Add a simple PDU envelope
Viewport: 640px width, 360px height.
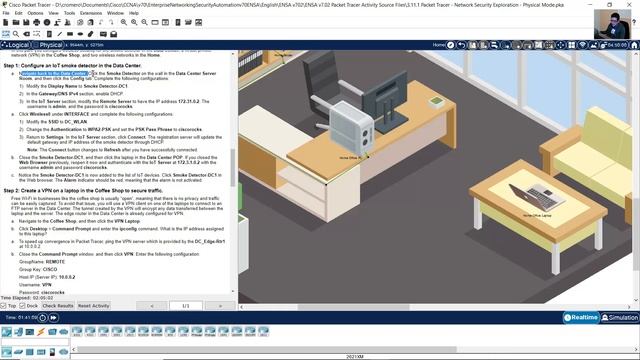103,34
